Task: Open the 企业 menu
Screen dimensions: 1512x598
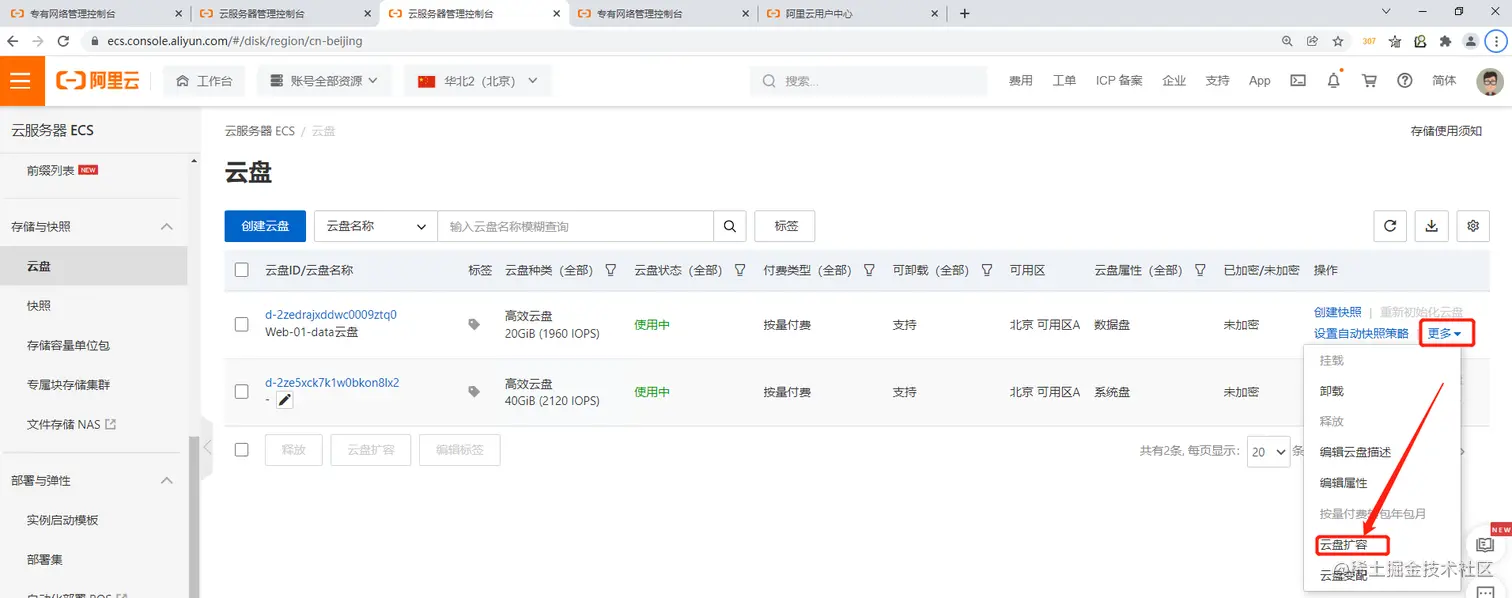Action: click(1174, 81)
